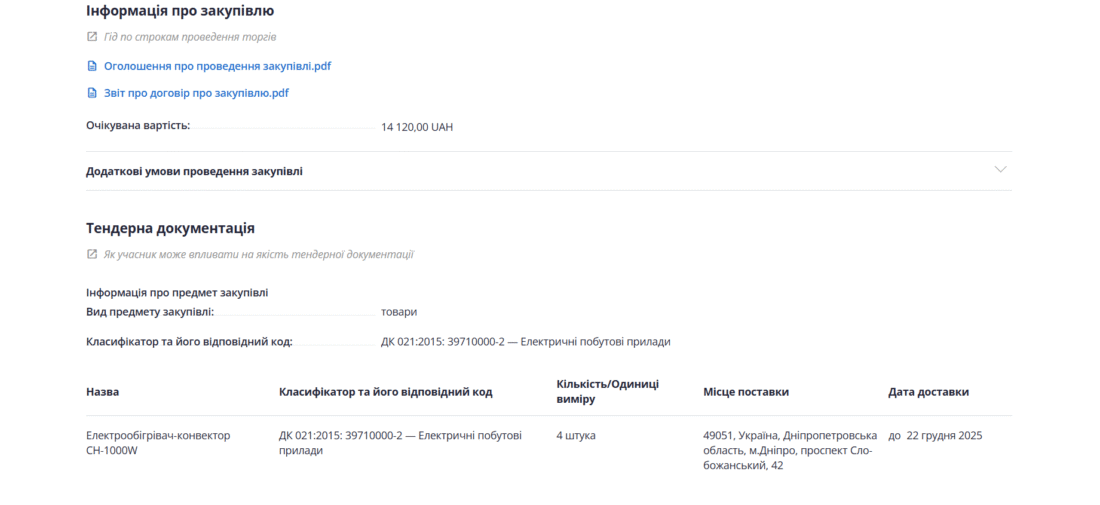Click the external-link icon beside the bidding timeline guide
The width and height of the screenshot is (1100, 505).
pyautogui.click(x=92, y=37)
